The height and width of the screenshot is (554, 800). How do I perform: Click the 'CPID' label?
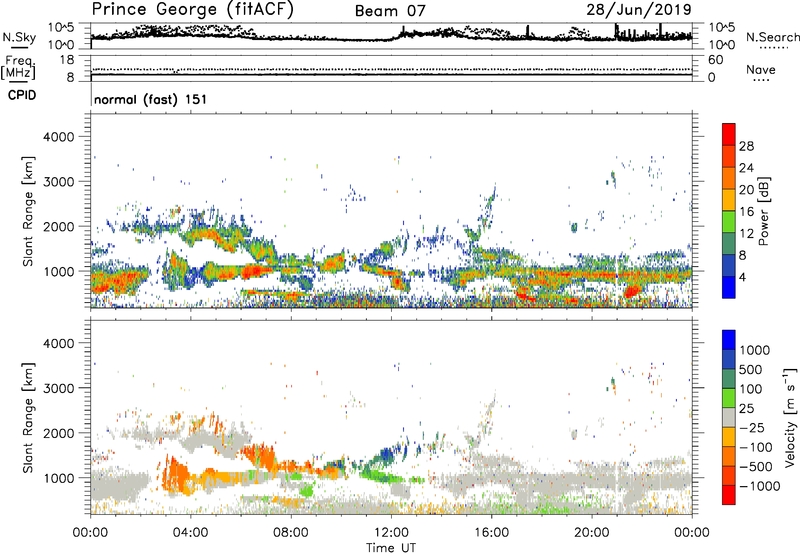click(x=22, y=95)
